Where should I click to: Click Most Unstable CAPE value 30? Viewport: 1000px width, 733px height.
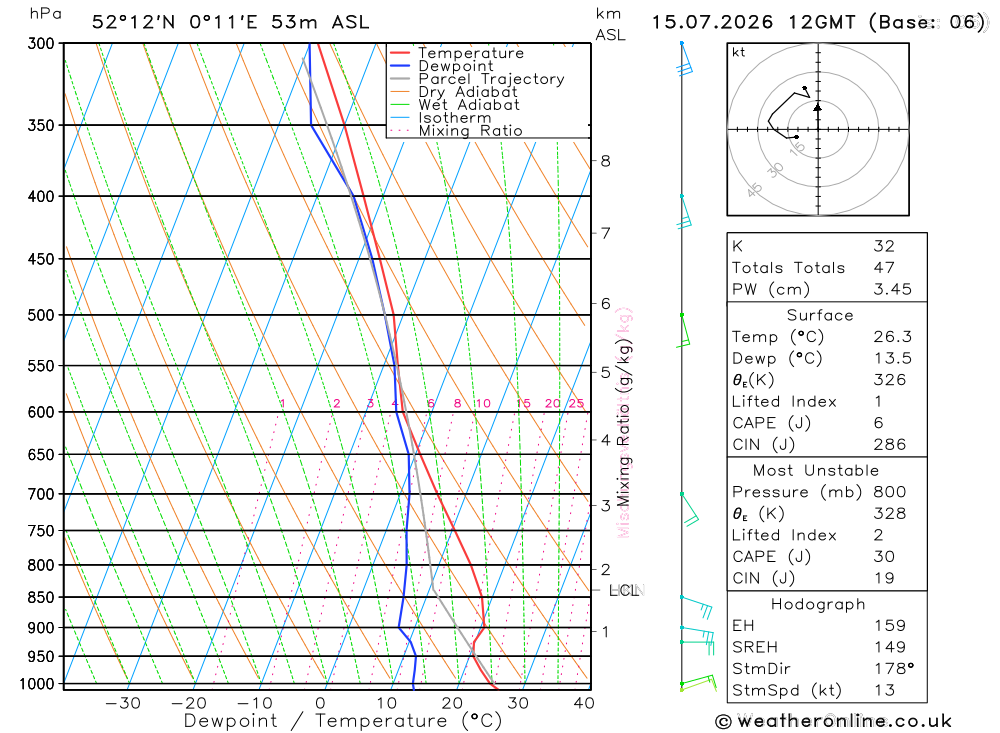point(885,557)
